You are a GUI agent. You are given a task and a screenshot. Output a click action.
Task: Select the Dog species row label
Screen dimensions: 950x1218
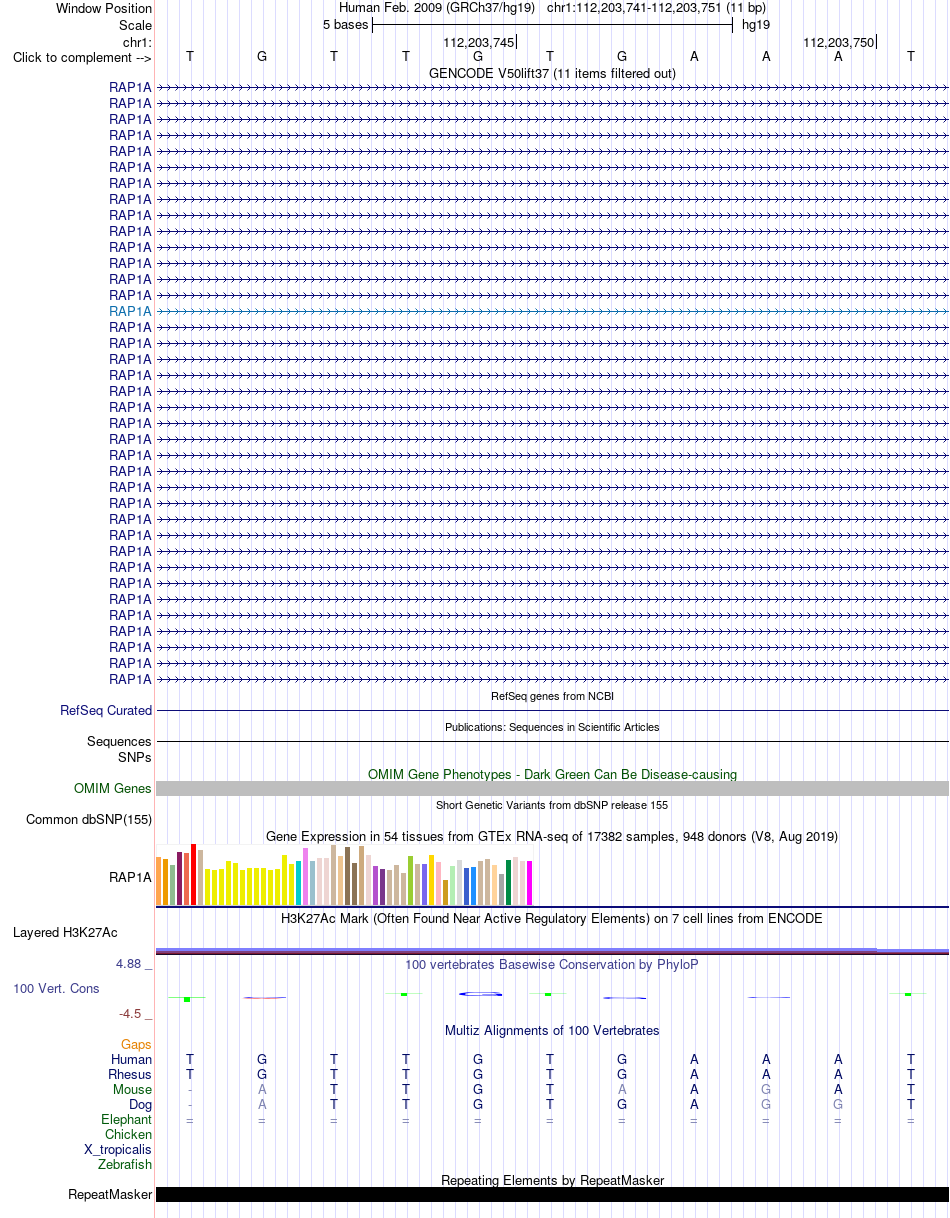pos(140,1104)
